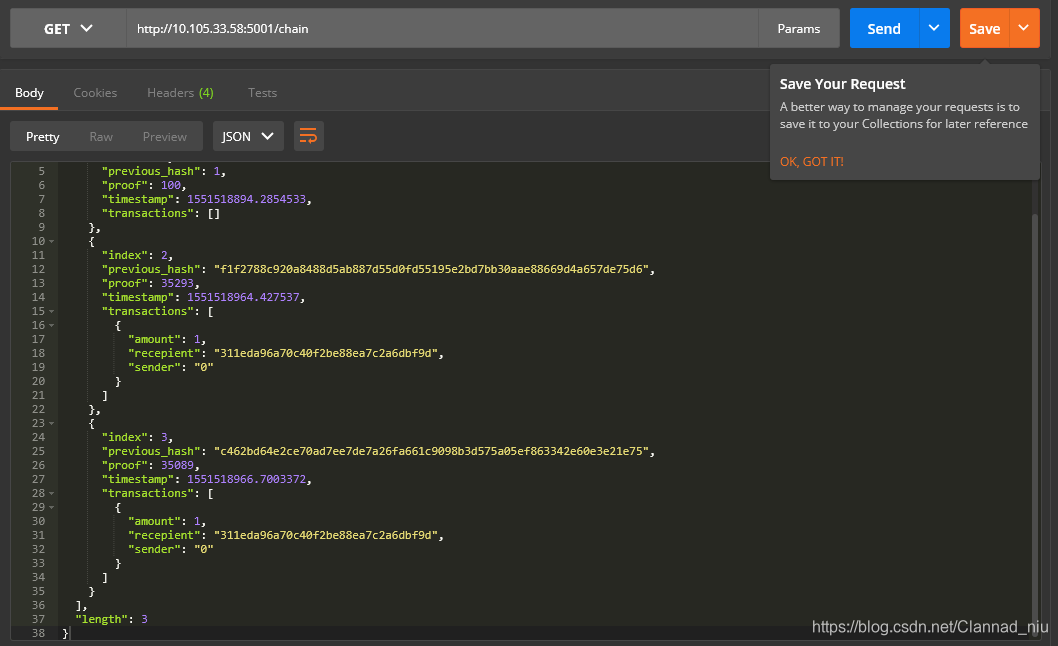Collapse the object at line 29
The width and height of the screenshot is (1058, 646).
click(x=51, y=508)
